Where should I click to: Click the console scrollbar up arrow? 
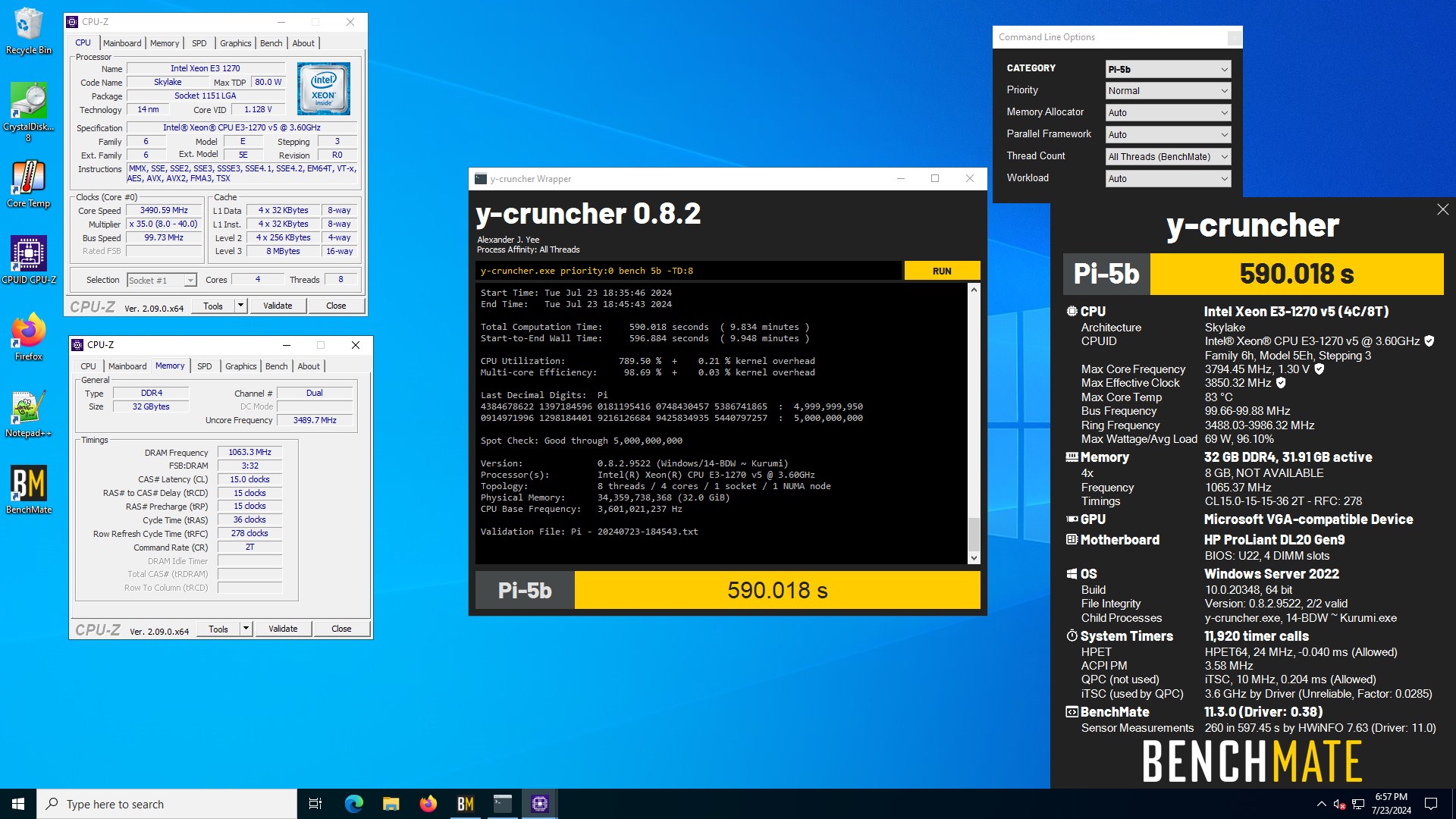point(974,290)
